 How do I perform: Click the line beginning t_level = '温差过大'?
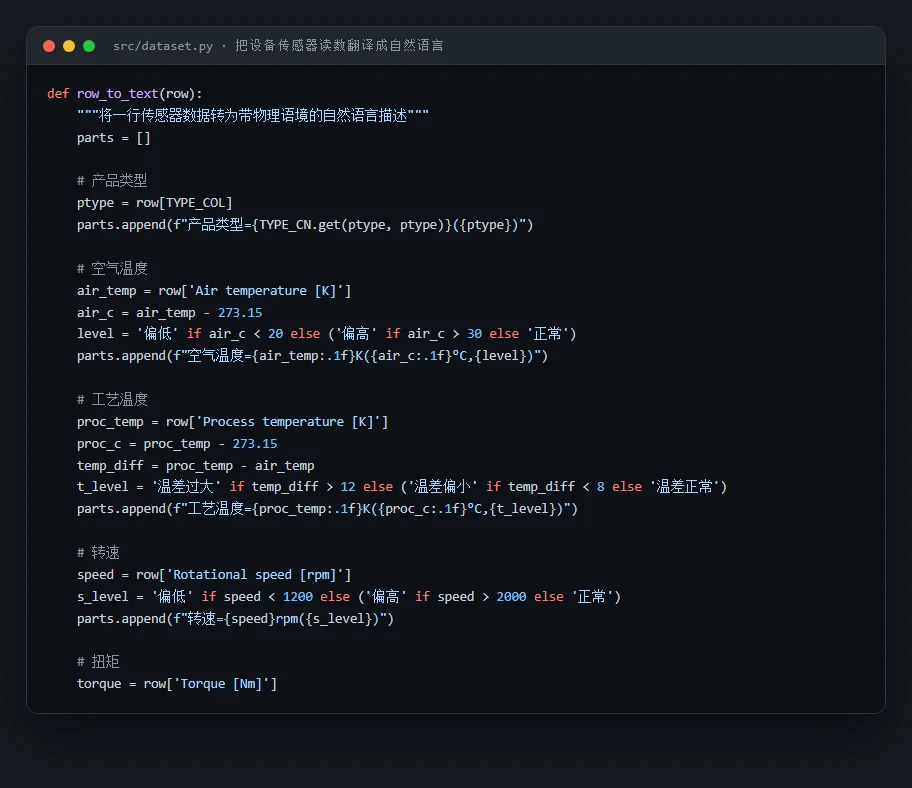click(402, 487)
